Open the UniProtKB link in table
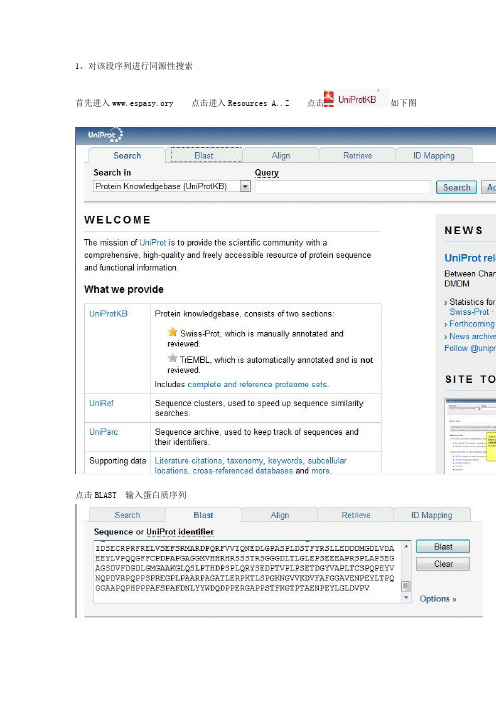496x702 pixels. [108, 313]
